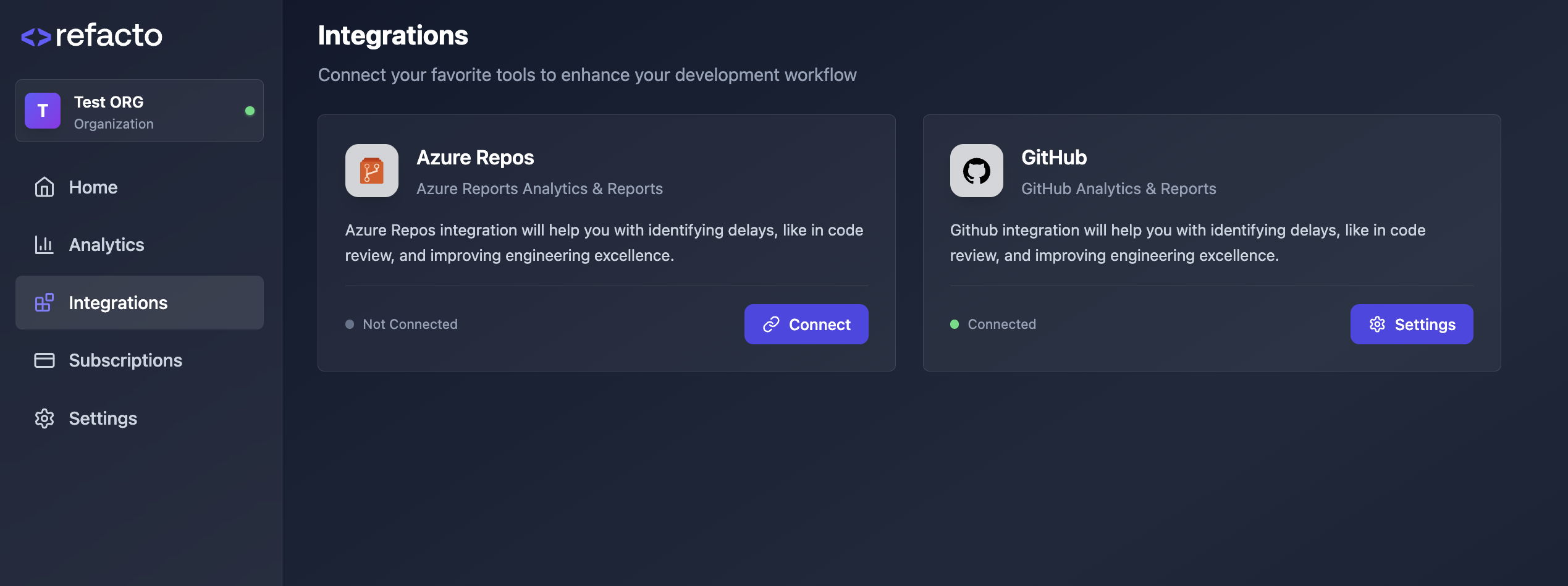Click the GitHub octocat logo icon
Viewport: 1568px width, 586px height.
[x=977, y=171]
